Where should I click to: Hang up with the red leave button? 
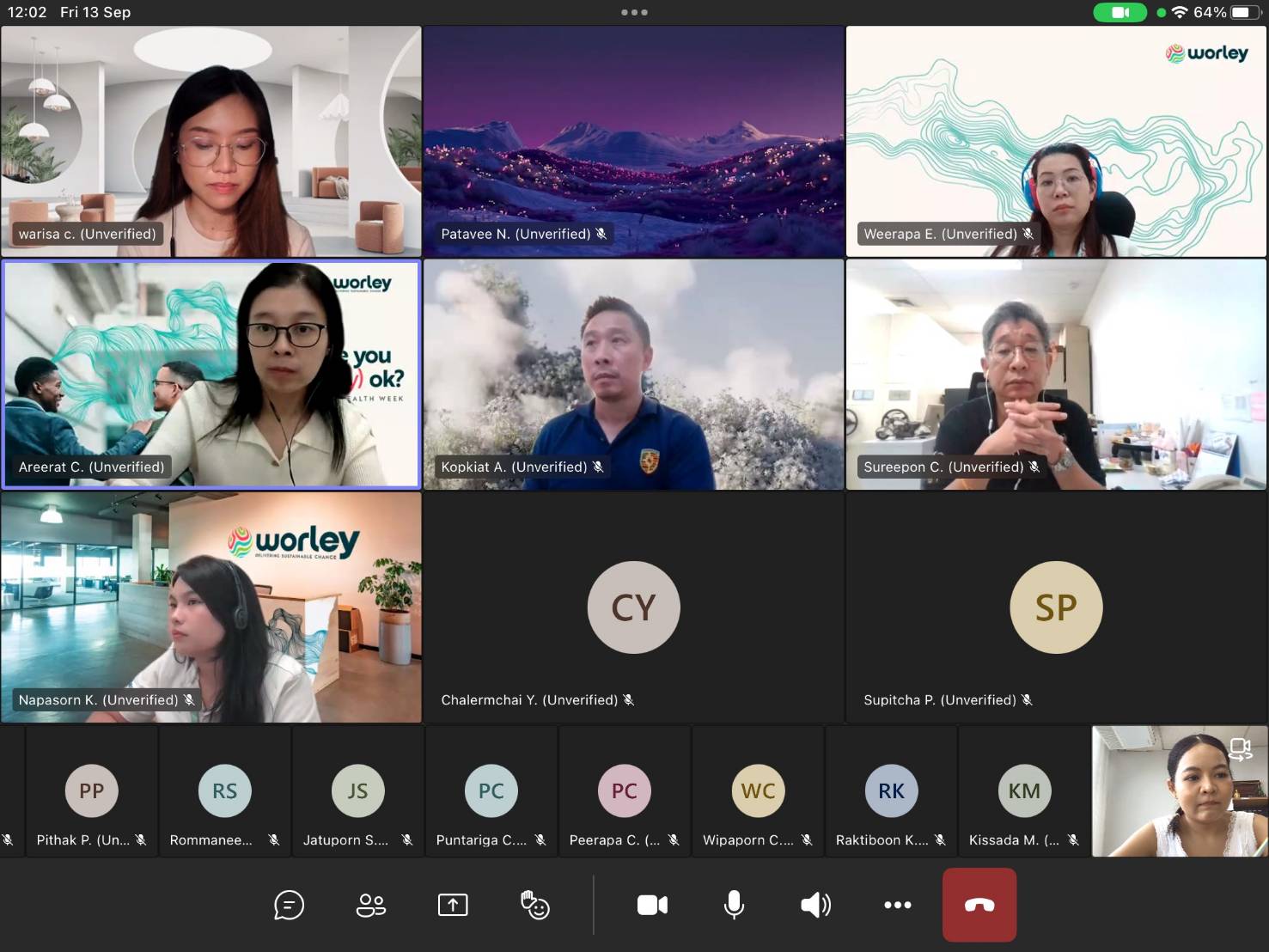coord(979,905)
